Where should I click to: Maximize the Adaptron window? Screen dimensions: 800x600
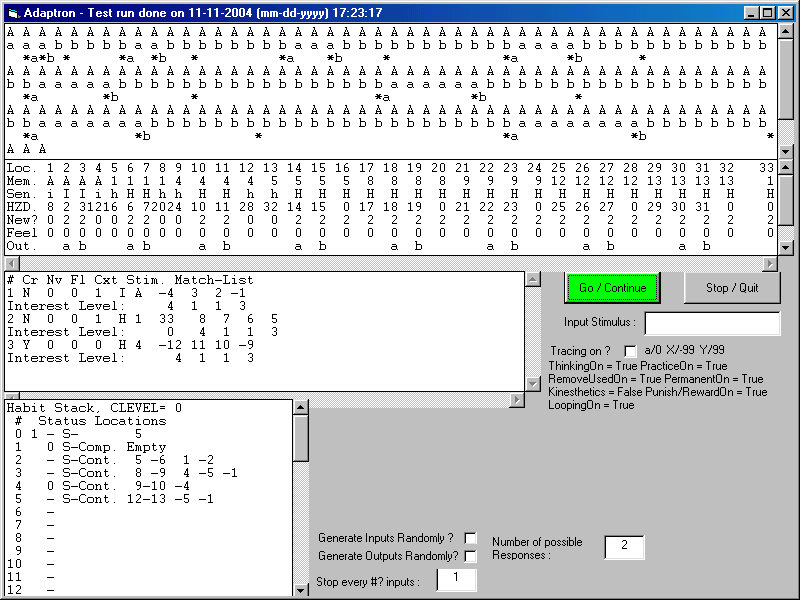pyautogui.click(x=767, y=13)
